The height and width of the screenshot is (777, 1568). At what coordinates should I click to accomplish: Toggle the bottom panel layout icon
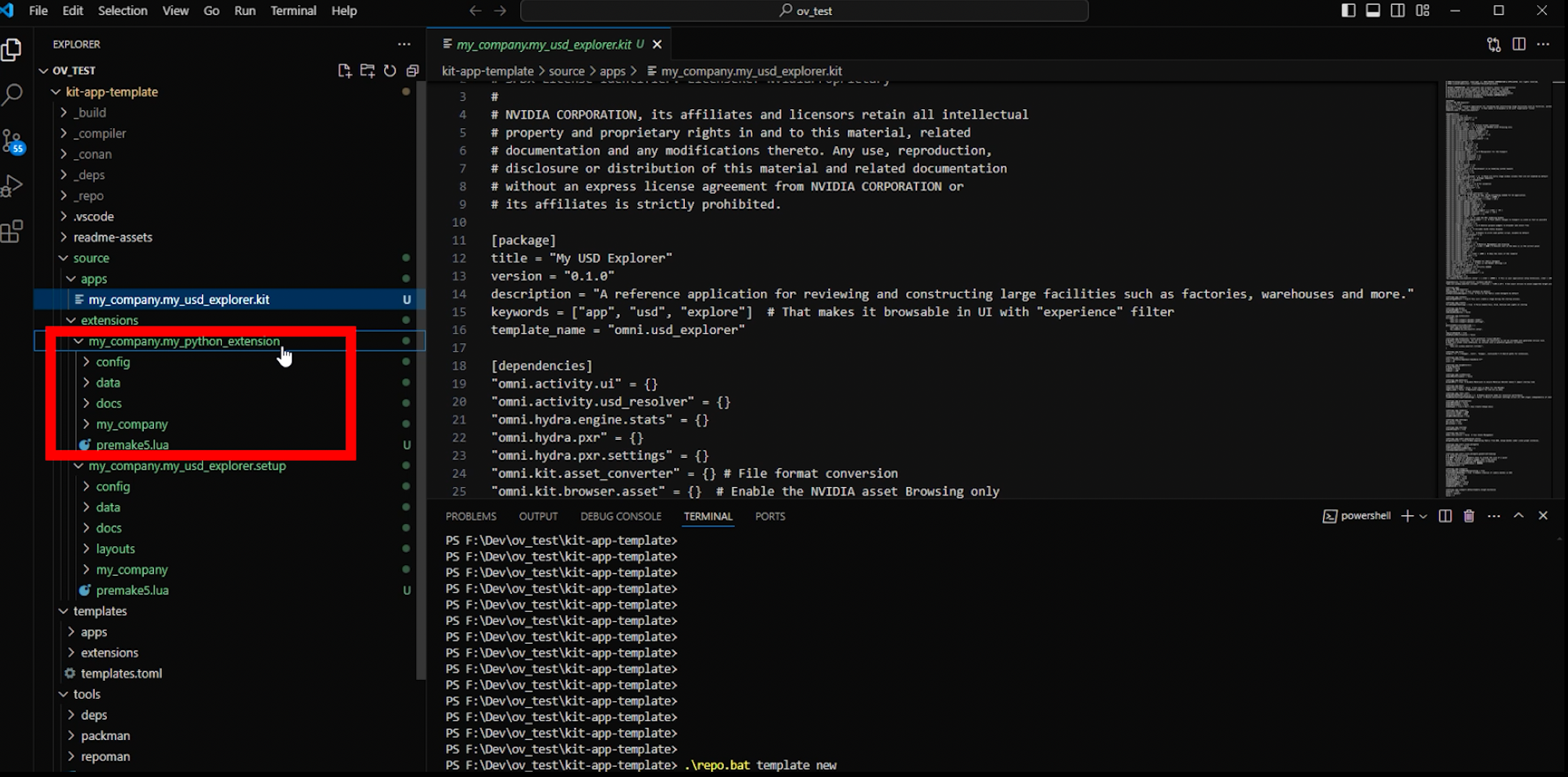[x=1373, y=10]
